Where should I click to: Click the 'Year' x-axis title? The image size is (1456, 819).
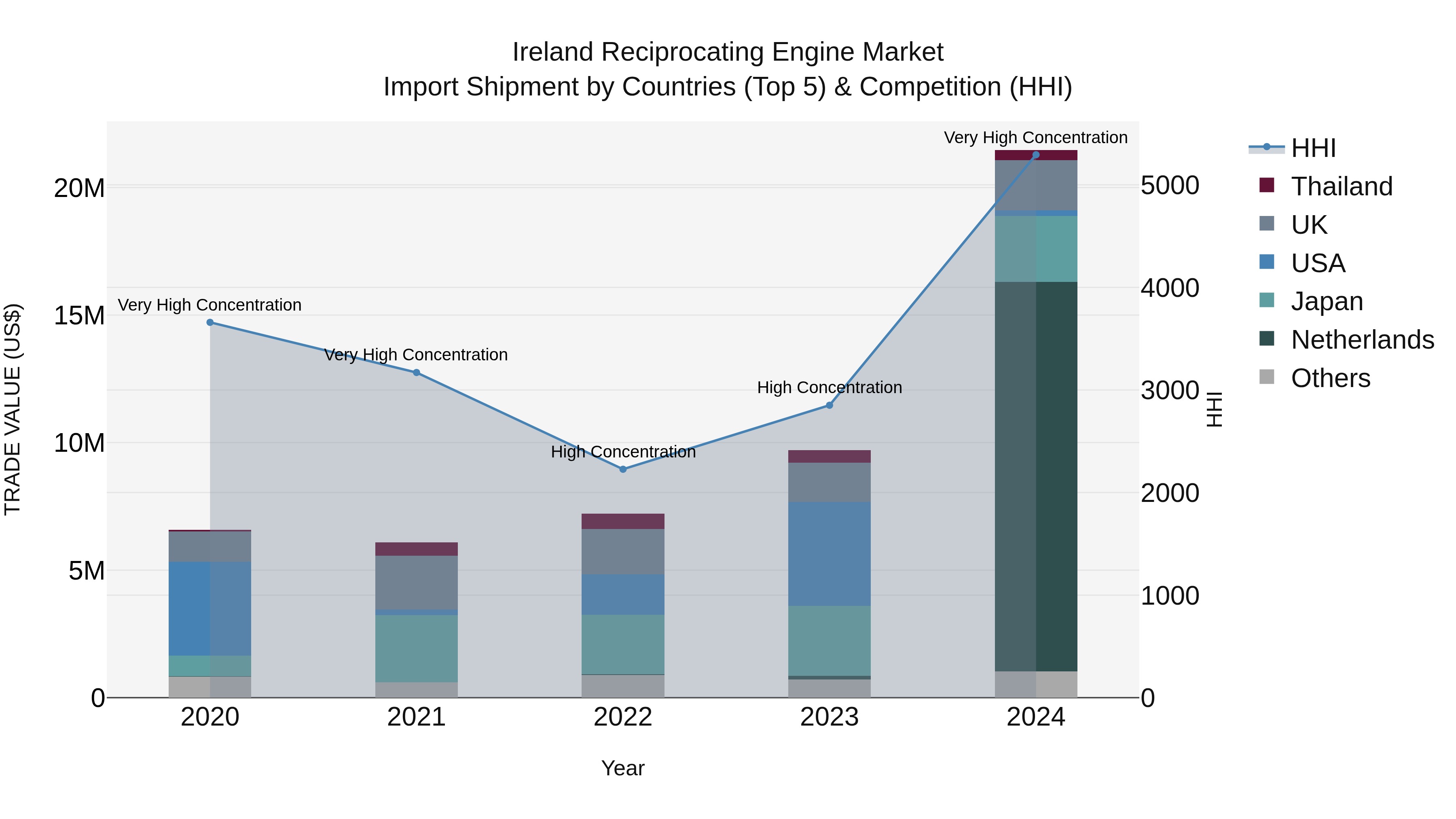pos(623,768)
